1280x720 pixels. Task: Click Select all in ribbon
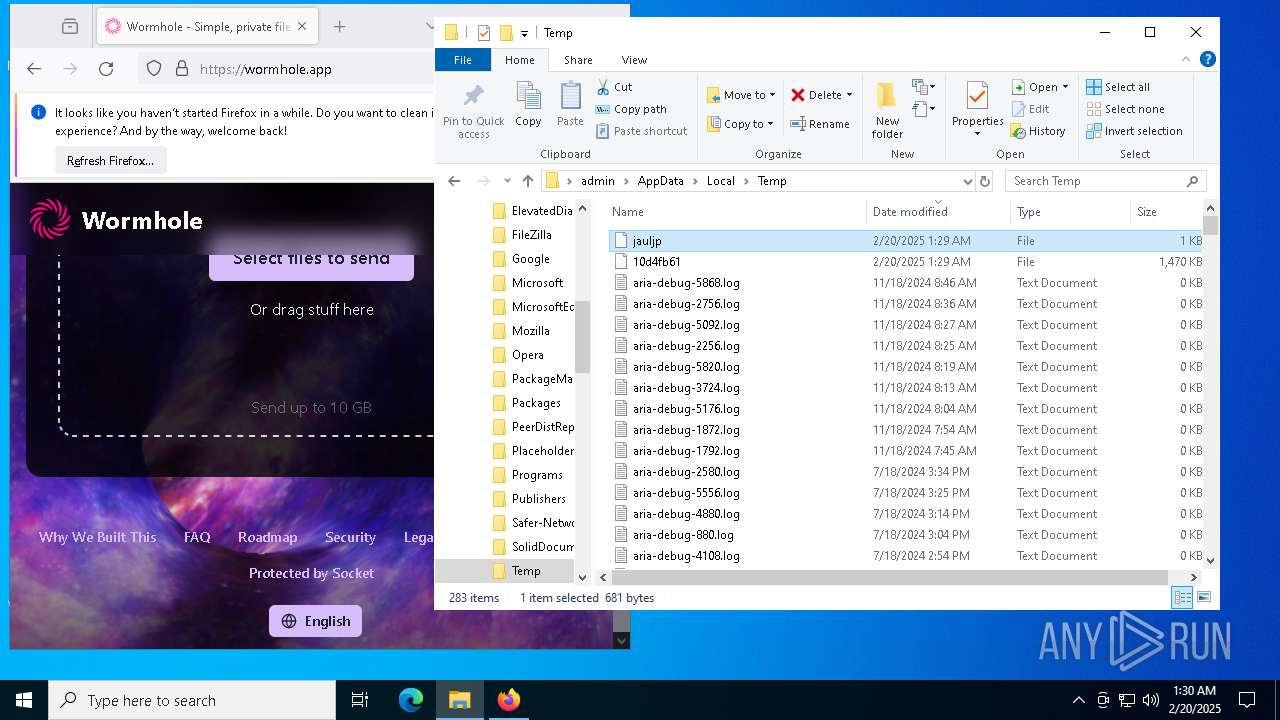click(x=1118, y=87)
